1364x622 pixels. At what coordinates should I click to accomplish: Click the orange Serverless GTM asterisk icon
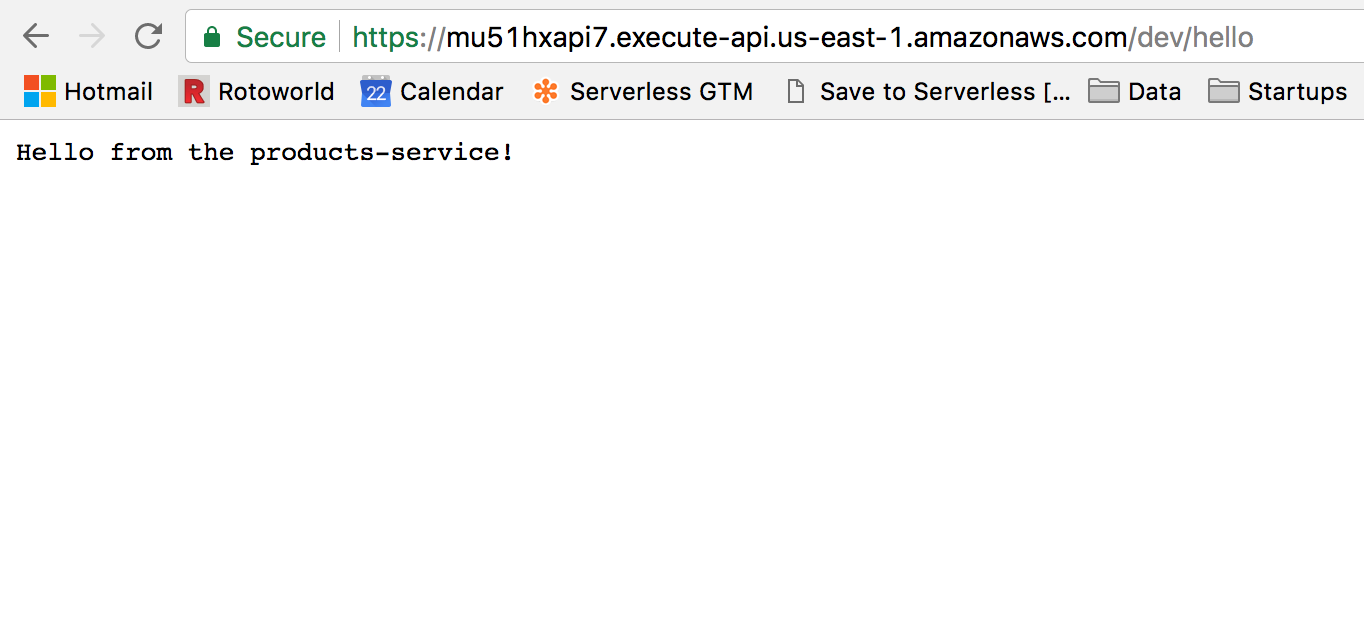[546, 91]
